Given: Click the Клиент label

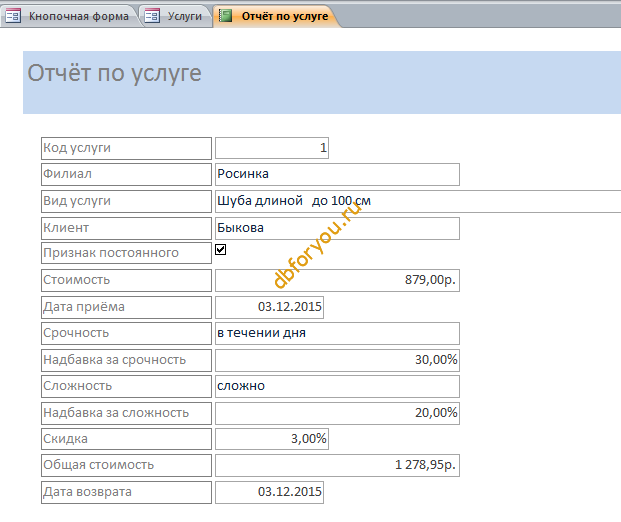Looking at the screenshot, I should pos(126,228).
